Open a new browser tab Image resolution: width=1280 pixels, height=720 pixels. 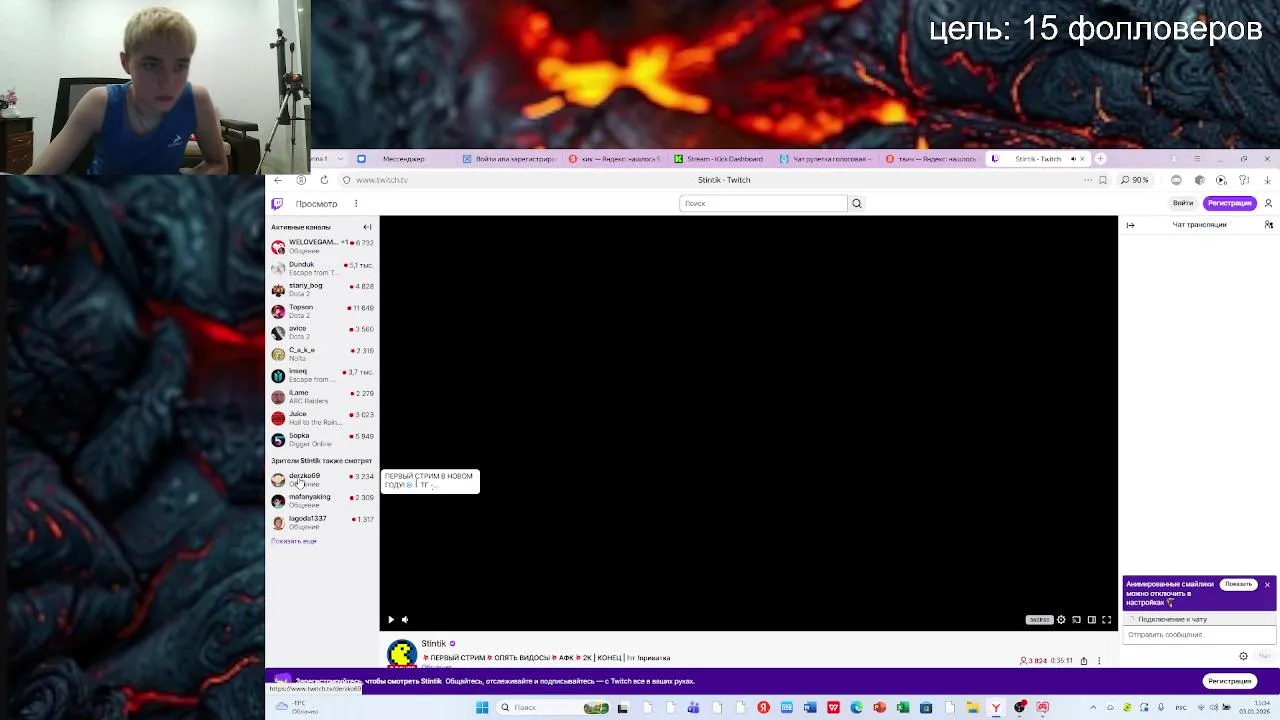pyautogui.click(x=1100, y=159)
